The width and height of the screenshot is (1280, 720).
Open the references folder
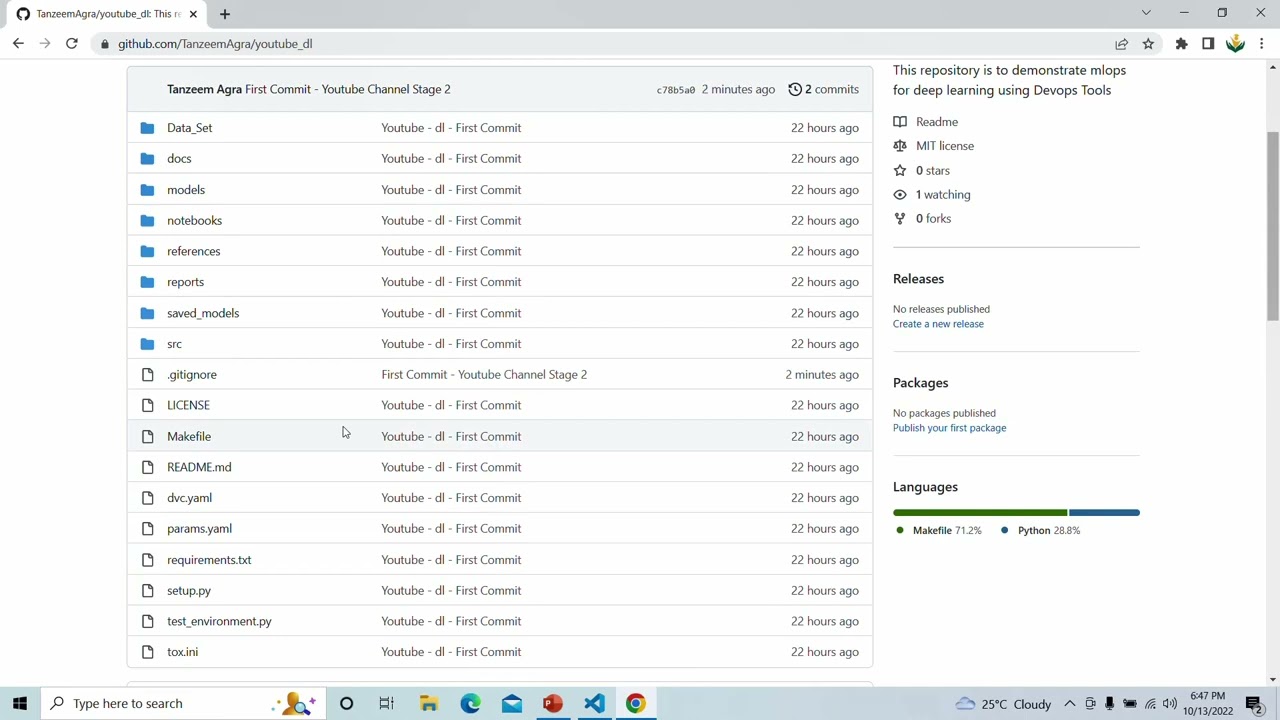193,251
